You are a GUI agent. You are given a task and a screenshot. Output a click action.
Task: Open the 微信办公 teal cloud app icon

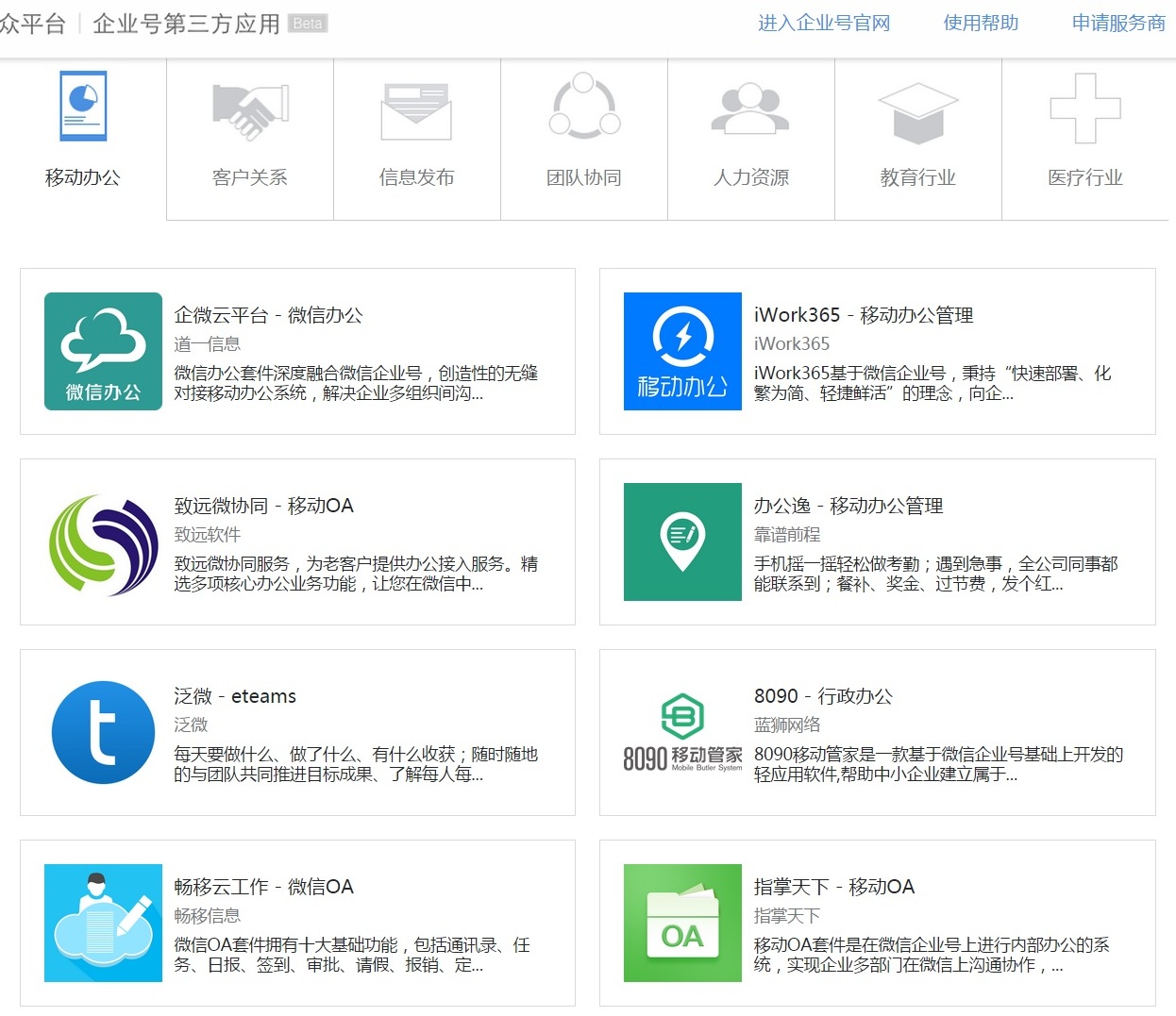103,351
